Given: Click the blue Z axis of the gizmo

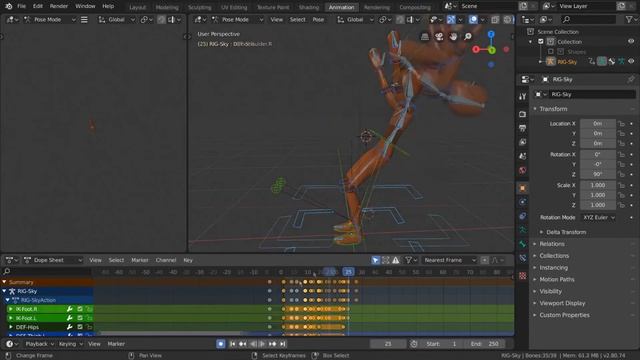Looking at the screenshot, I should [491, 34].
